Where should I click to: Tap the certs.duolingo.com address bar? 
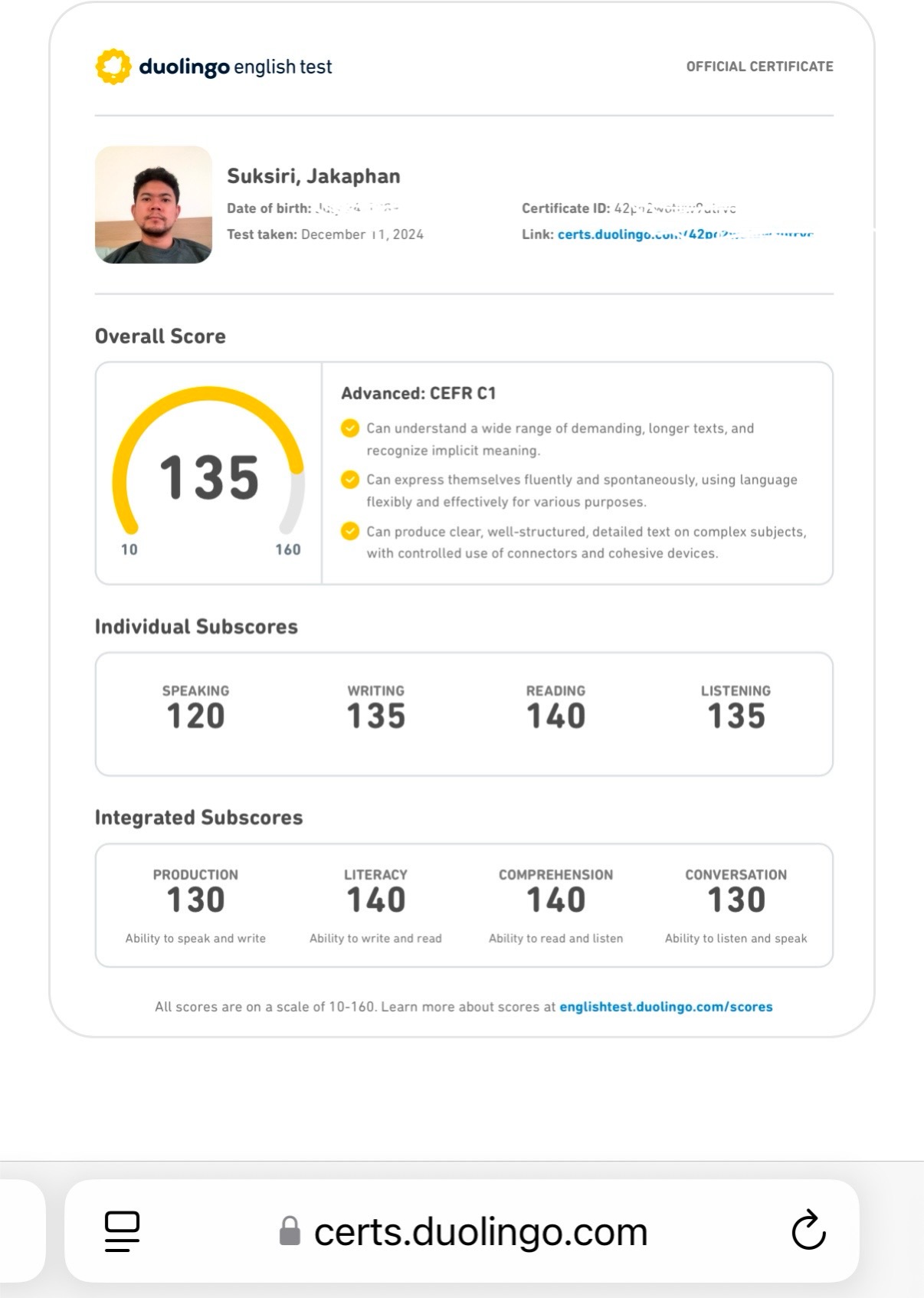pyautogui.click(x=462, y=1231)
